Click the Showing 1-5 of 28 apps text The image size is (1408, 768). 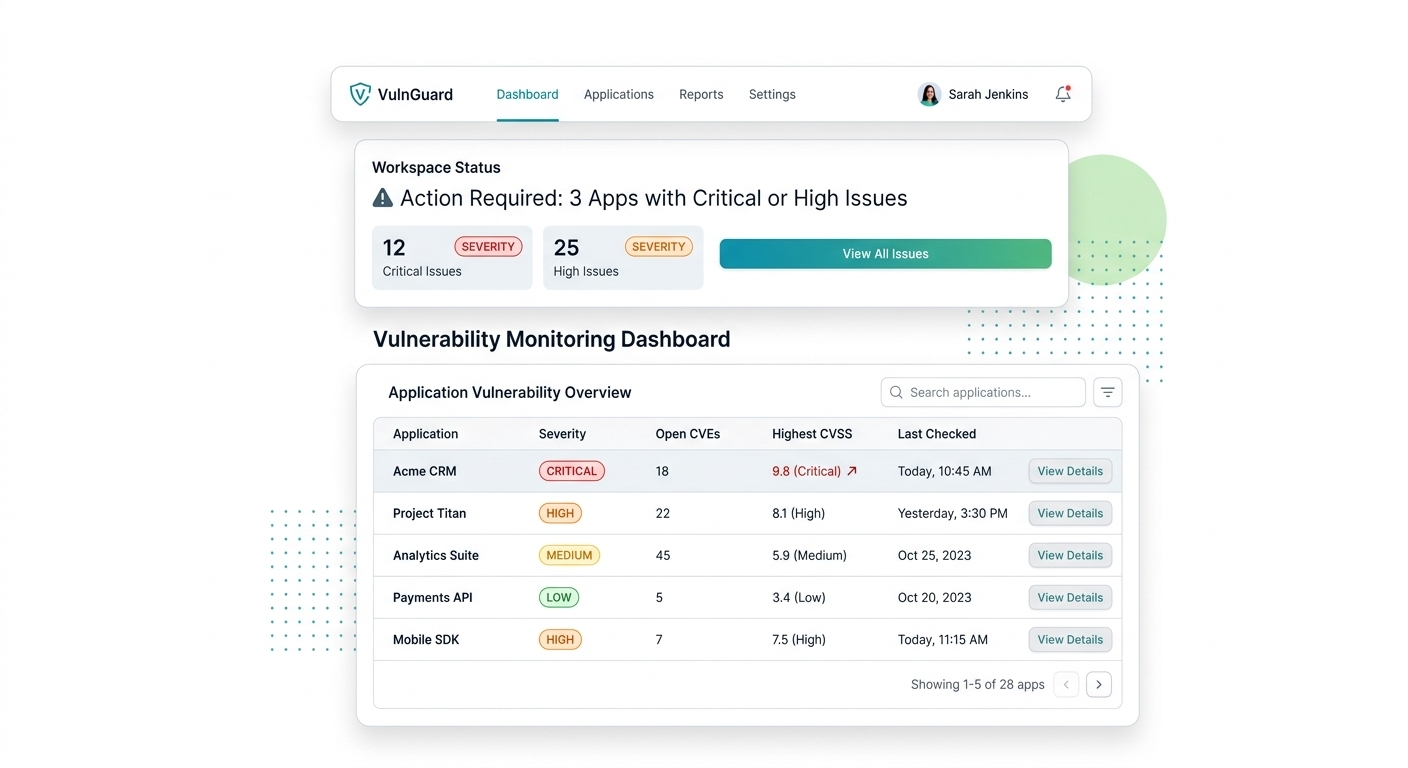pos(978,685)
